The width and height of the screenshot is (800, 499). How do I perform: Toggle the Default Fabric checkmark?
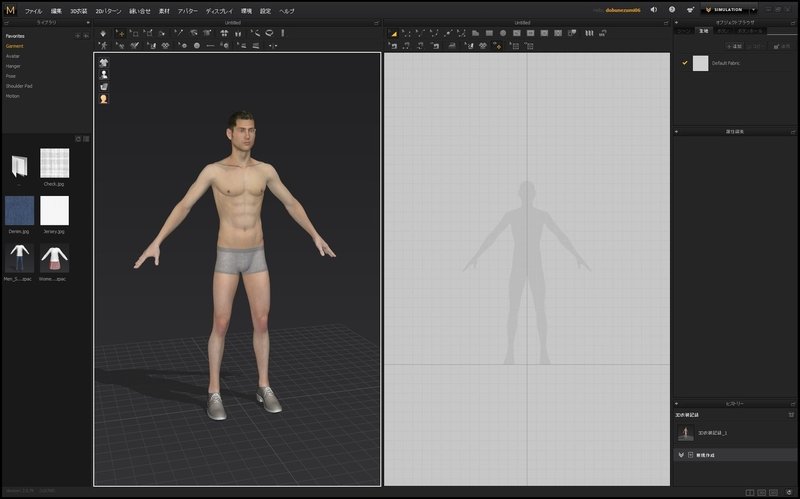point(685,63)
